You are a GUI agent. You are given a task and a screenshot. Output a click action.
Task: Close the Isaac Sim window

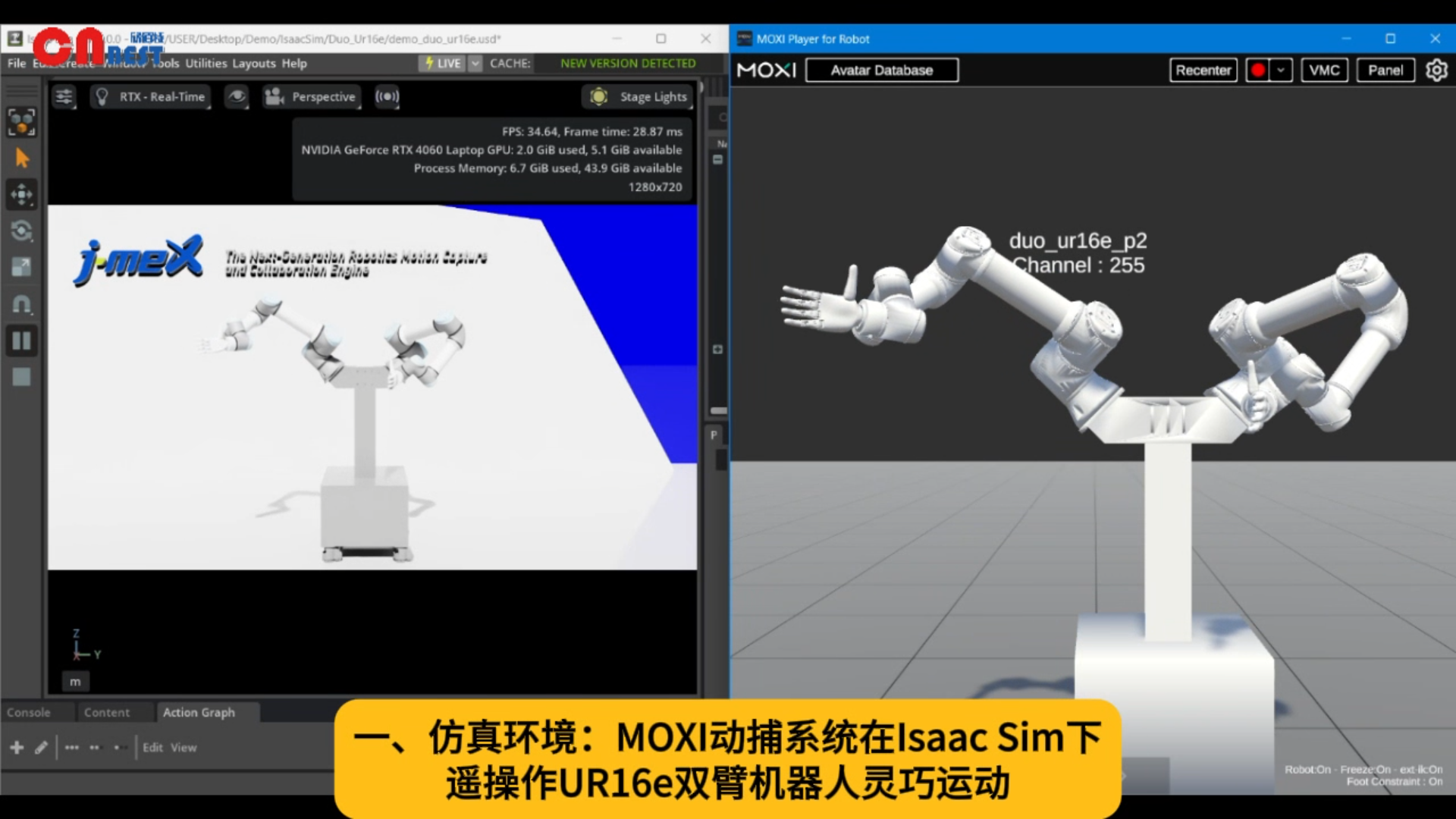(706, 39)
